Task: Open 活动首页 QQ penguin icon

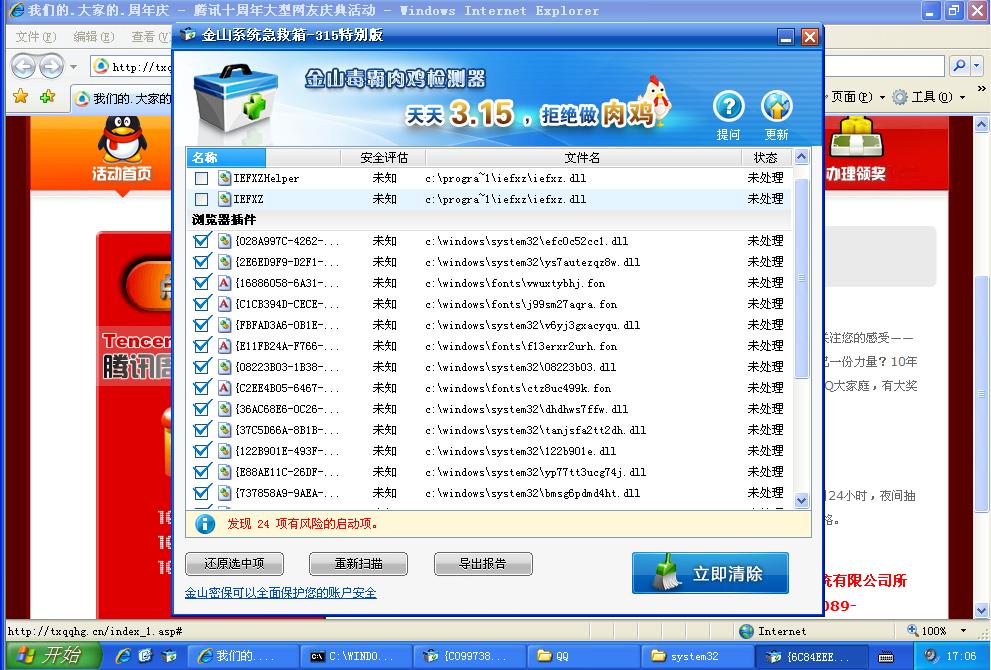Action: pos(122,150)
